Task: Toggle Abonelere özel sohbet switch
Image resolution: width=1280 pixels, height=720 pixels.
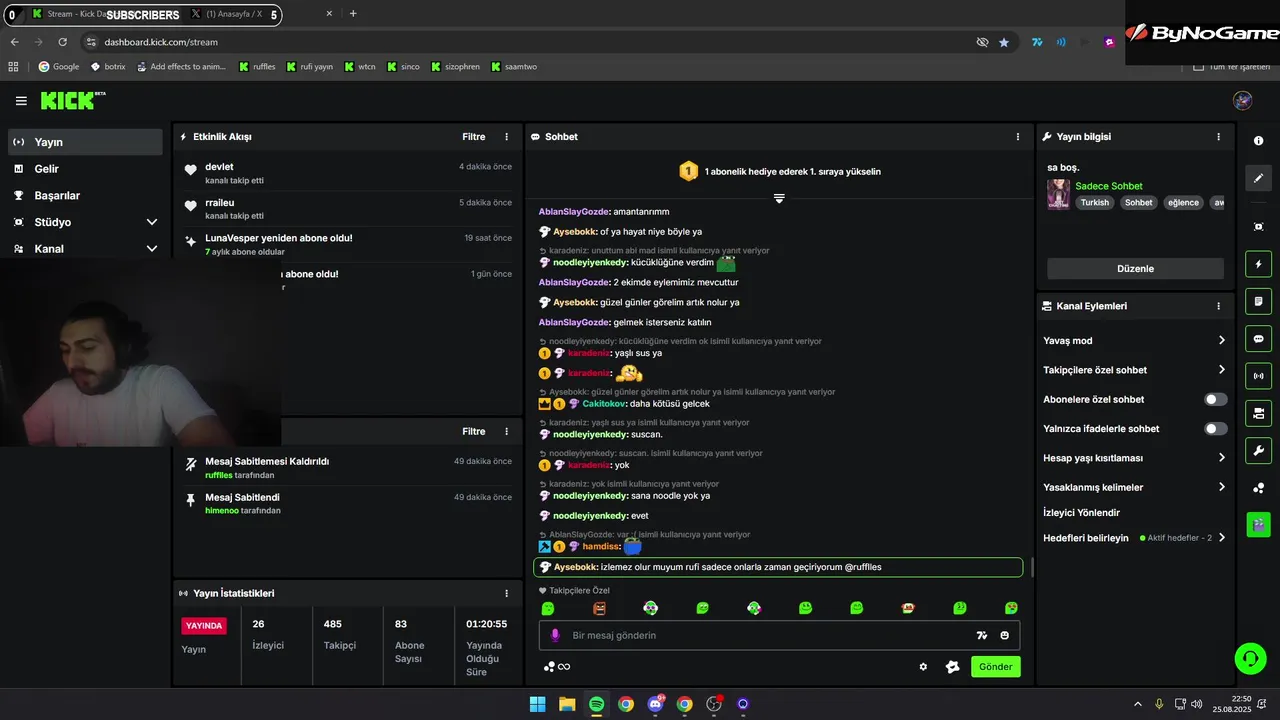Action: pyautogui.click(x=1215, y=399)
